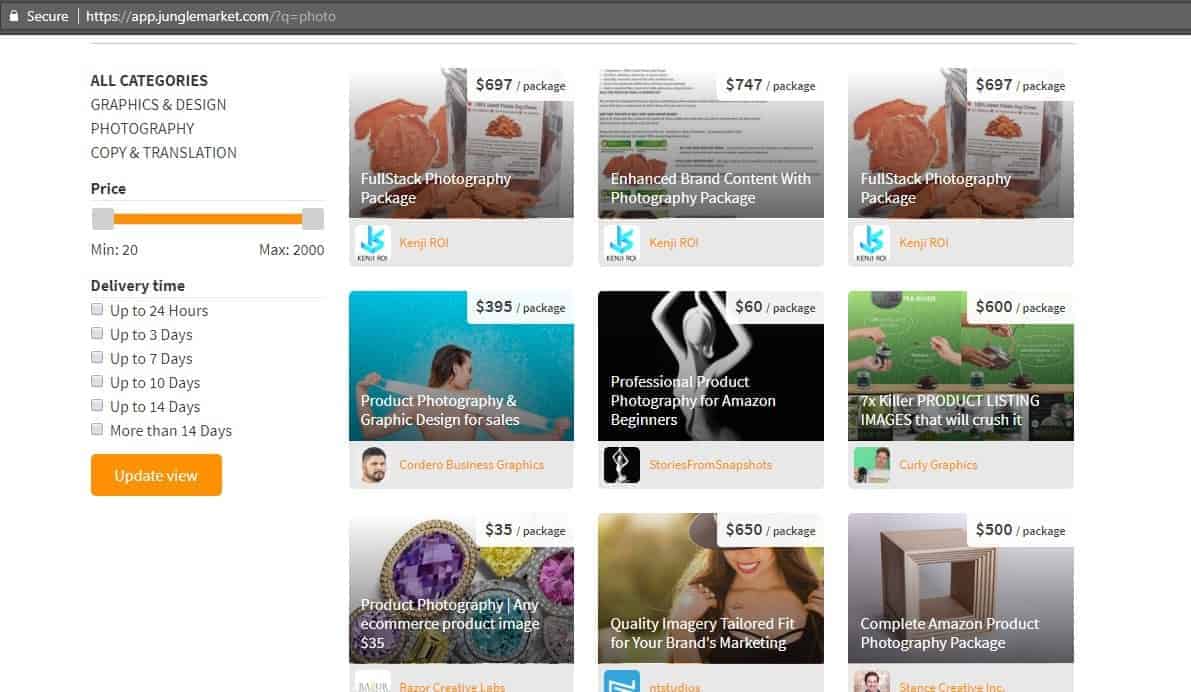The image size is (1191, 692).
Task: Toggle Up to 14 Days checkbox
Action: pos(97,405)
